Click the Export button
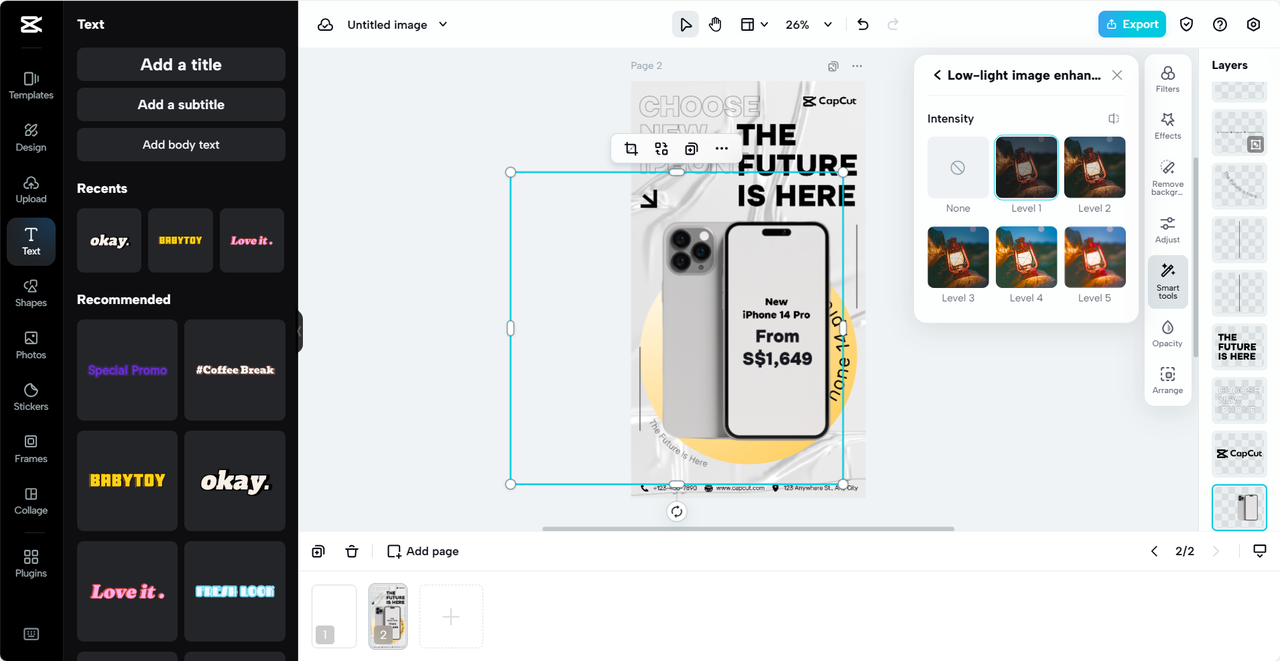This screenshot has height=661, width=1280. click(x=1132, y=25)
